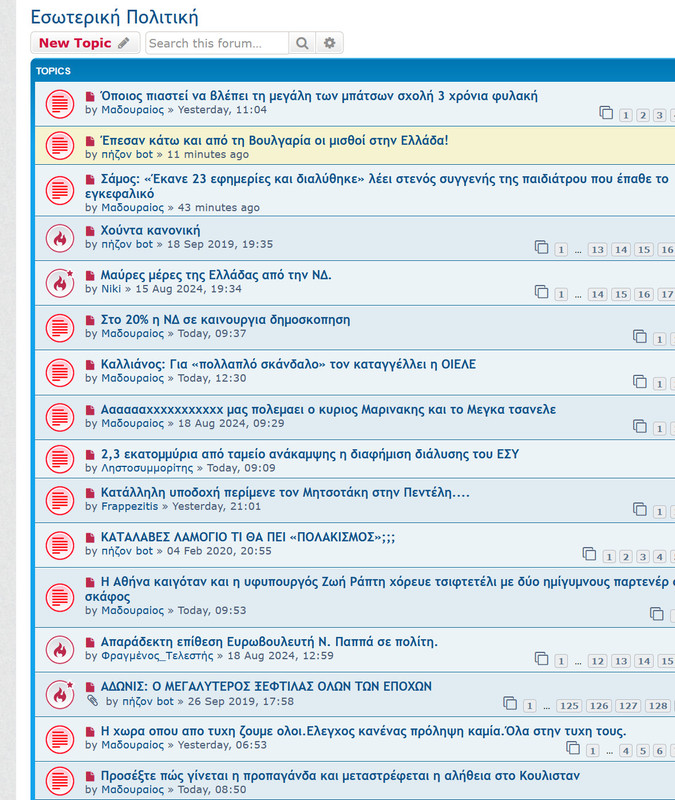
Task: Click unread post icon beside Βουλγαρία topic title
Action: coord(90,141)
